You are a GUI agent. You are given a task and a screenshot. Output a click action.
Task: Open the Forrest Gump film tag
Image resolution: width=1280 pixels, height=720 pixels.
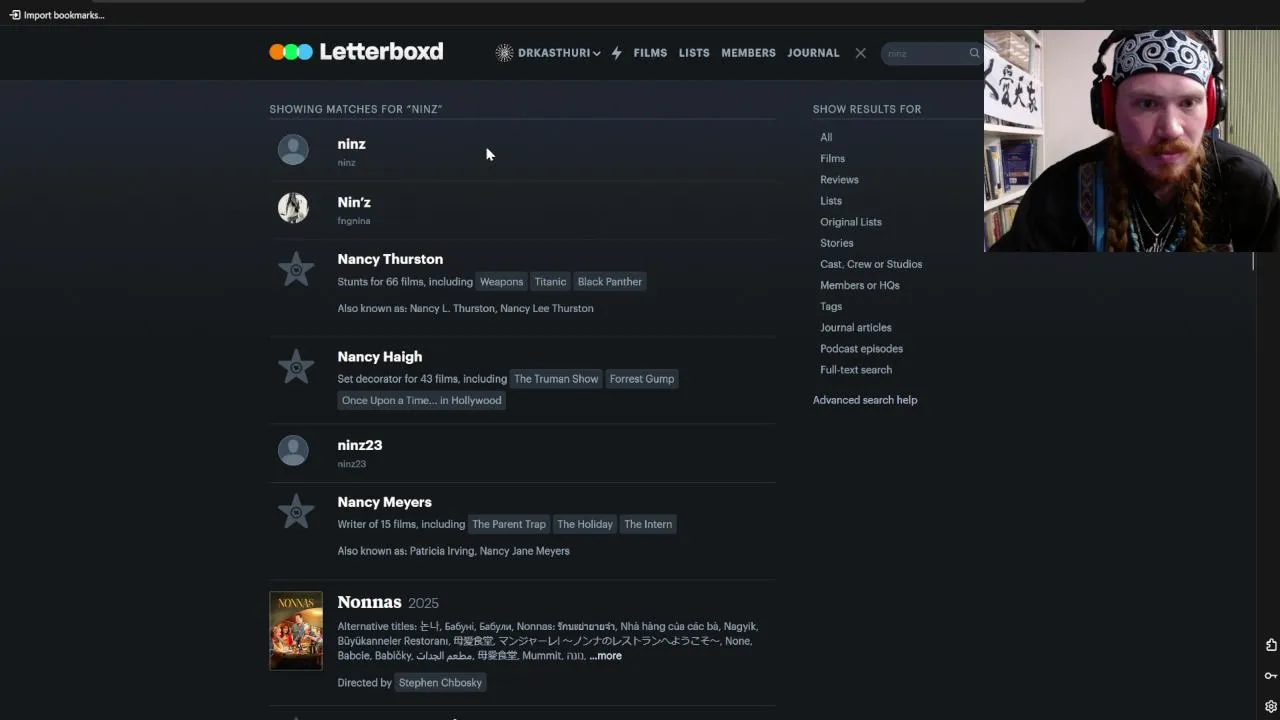point(642,379)
